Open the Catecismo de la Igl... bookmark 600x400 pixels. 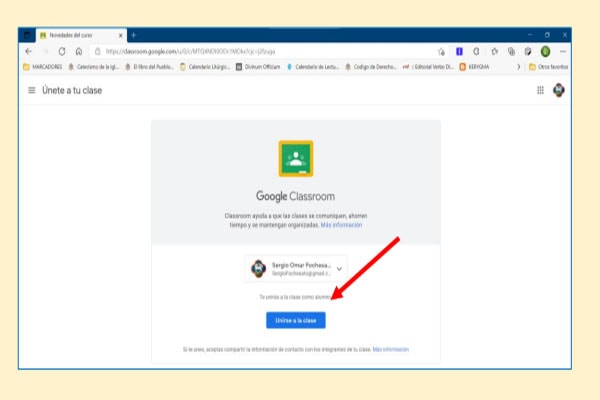pos(93,67)
